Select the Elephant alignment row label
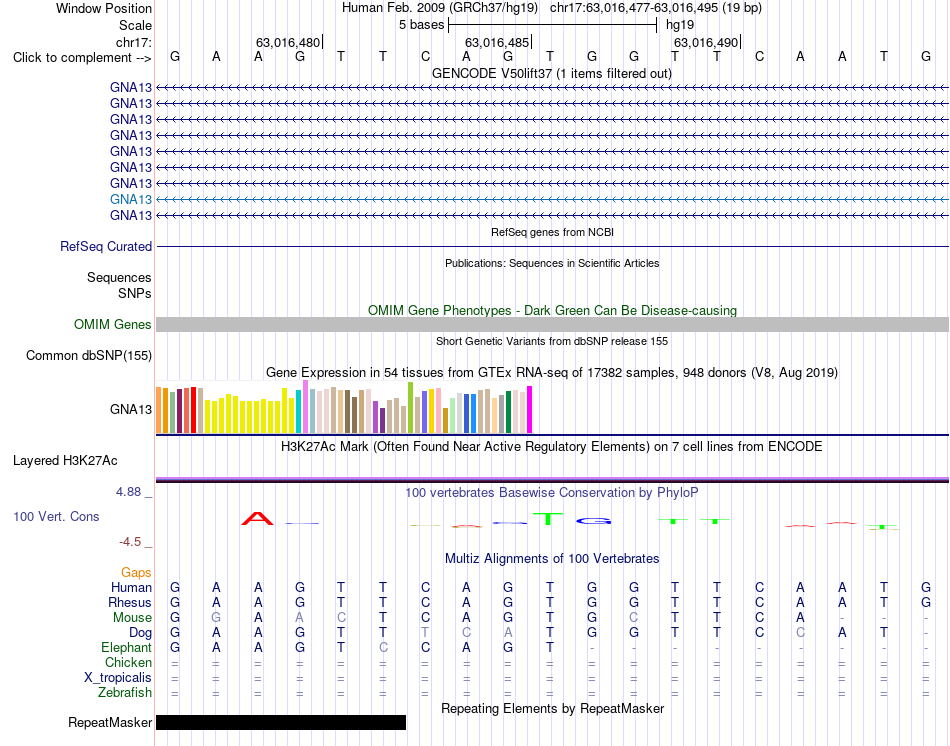 (x=127, y=648)
